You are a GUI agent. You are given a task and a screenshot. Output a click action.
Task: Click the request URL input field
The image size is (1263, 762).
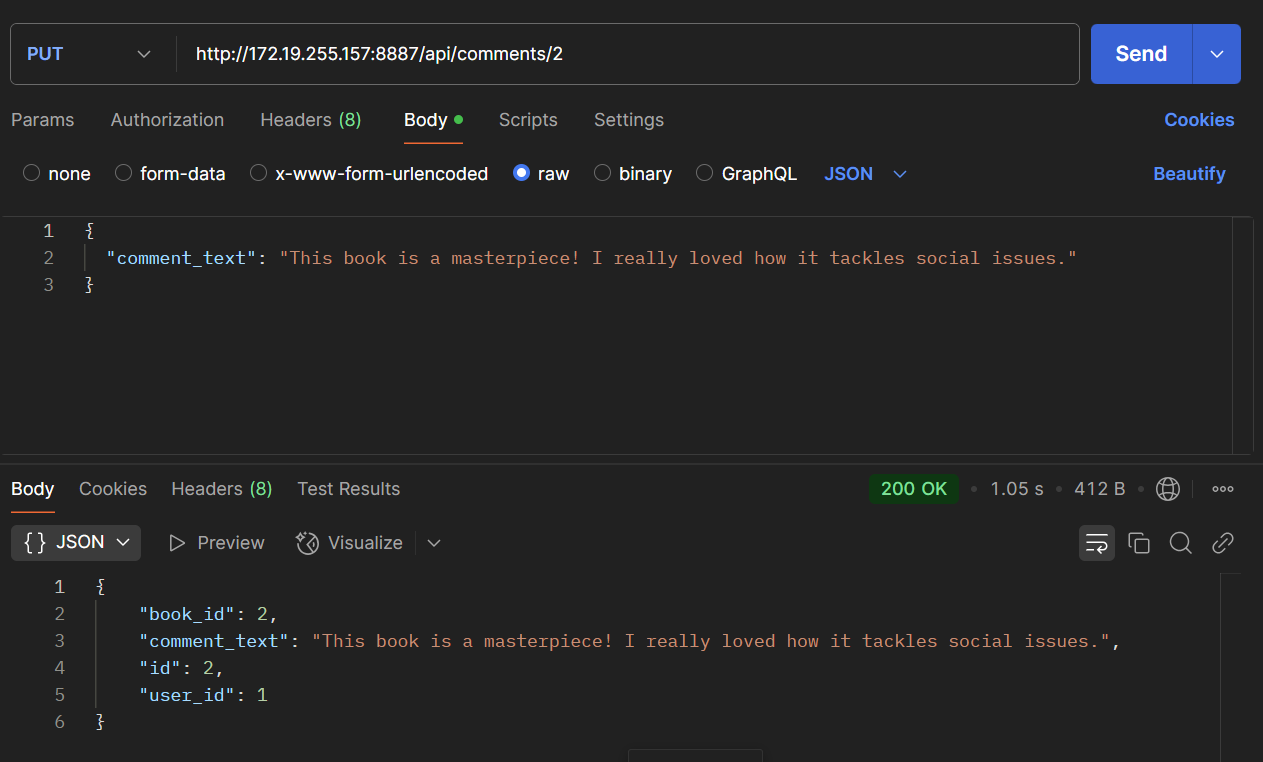coord(628,54)
